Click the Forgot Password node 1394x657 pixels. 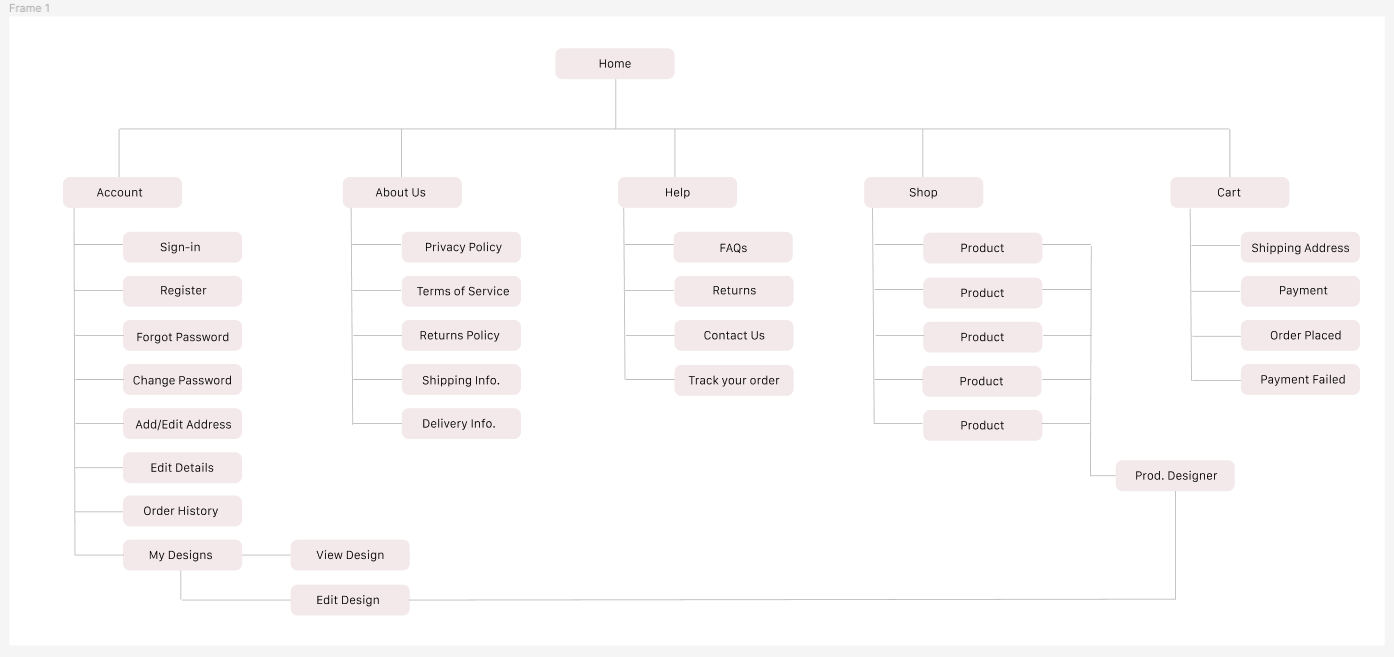point(182,337)
